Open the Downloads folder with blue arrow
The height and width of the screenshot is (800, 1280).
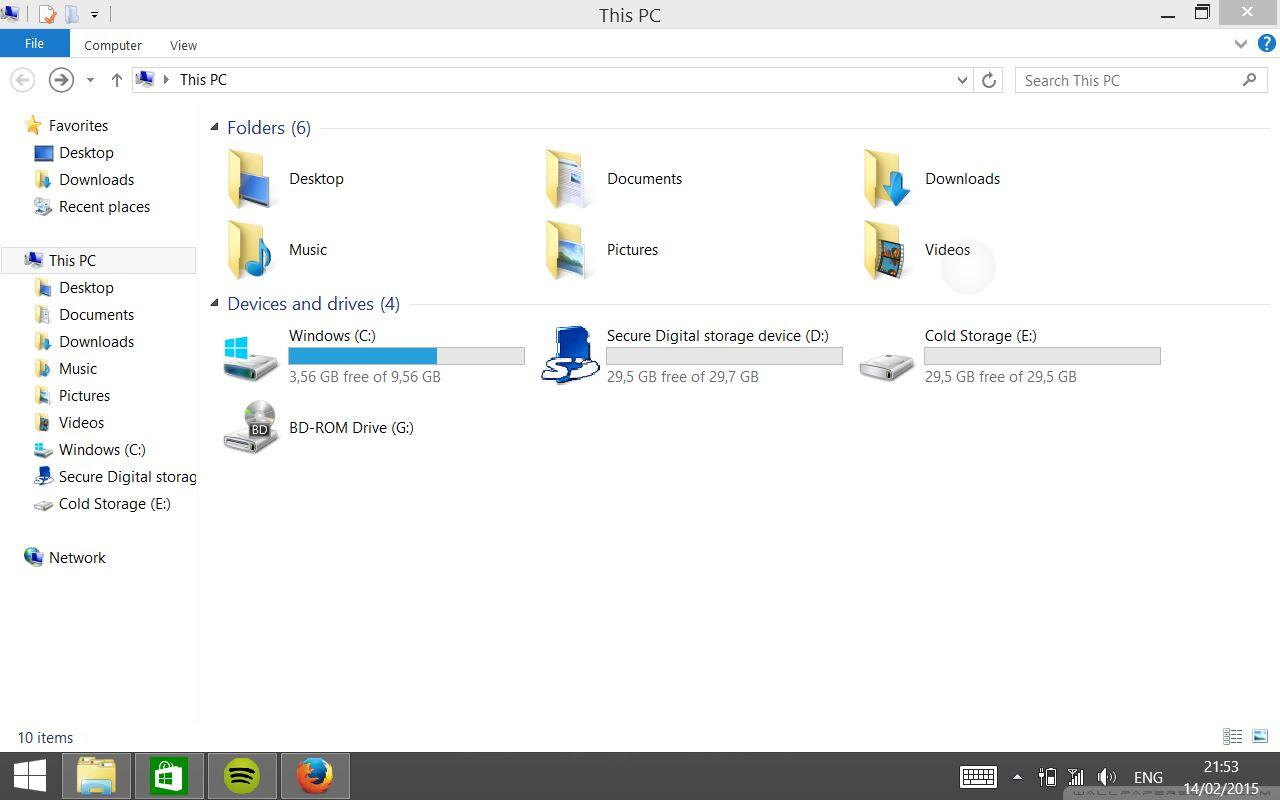tap(886, 178)
